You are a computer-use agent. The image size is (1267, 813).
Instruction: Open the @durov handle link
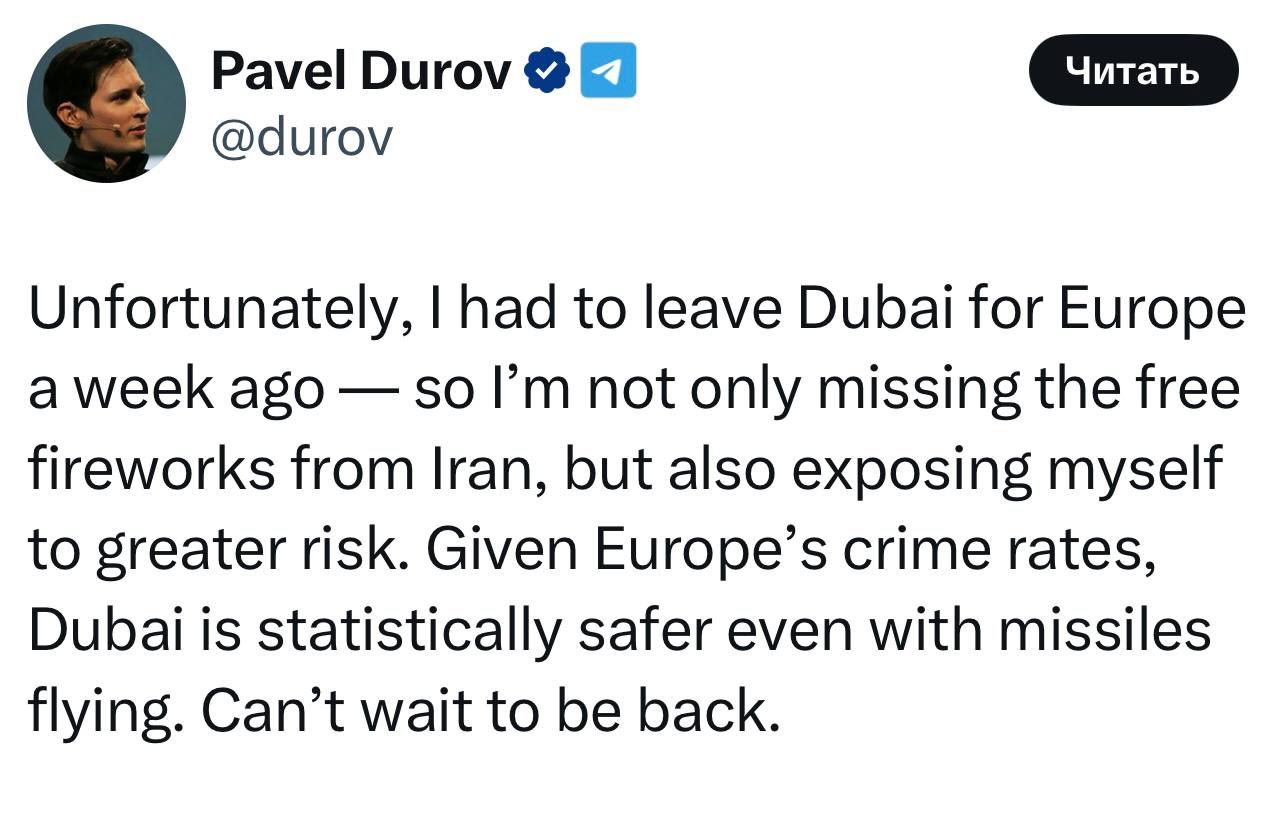click(x=302, y=137)
